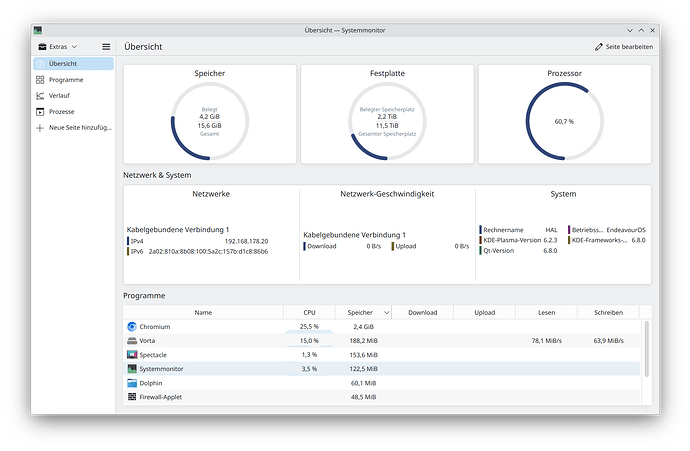The height and width of the screenshot is (451, 690).
Task: Sort table by CPU column
Action: click(x=309, y=312)
